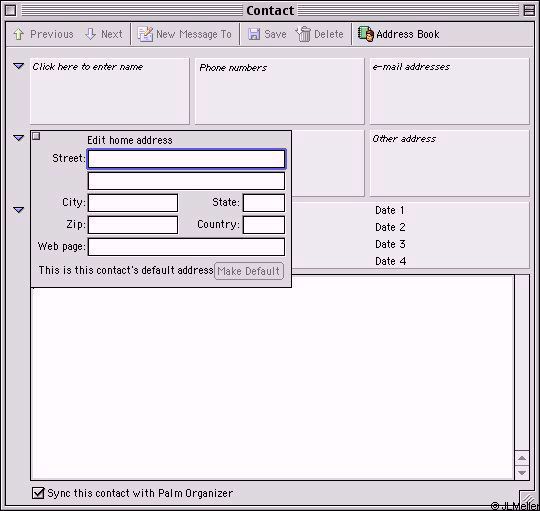Click the Delete trash can icon
Image resolution: width=540 pixels, height=511 pixels.
tap(303, 34)
